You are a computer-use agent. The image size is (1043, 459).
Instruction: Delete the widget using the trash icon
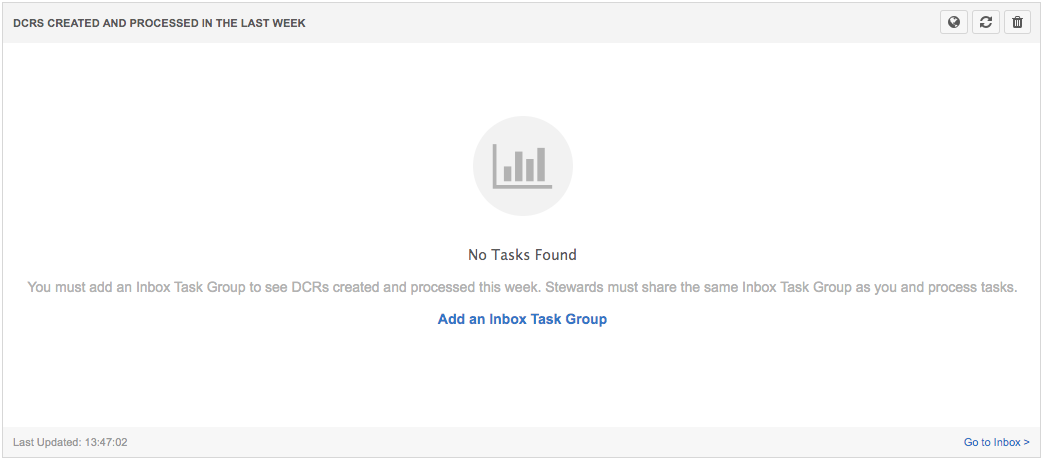1018,22
